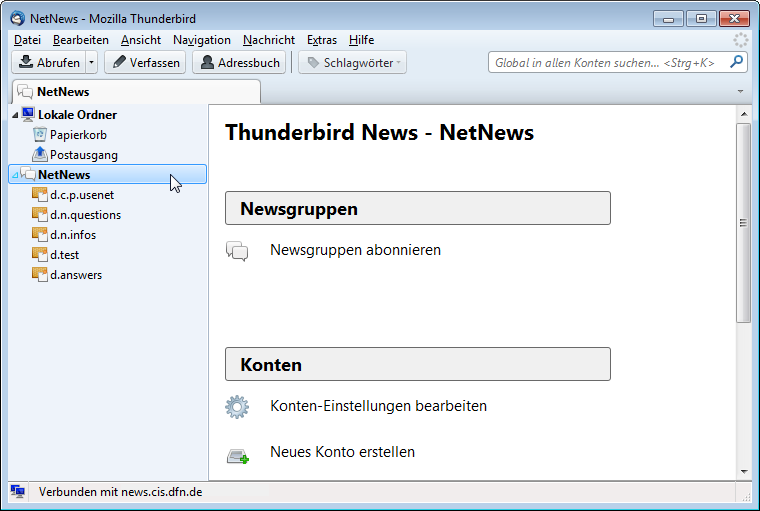Click the d.c.p.usenet newsgroup icon

tap(39, 194)
